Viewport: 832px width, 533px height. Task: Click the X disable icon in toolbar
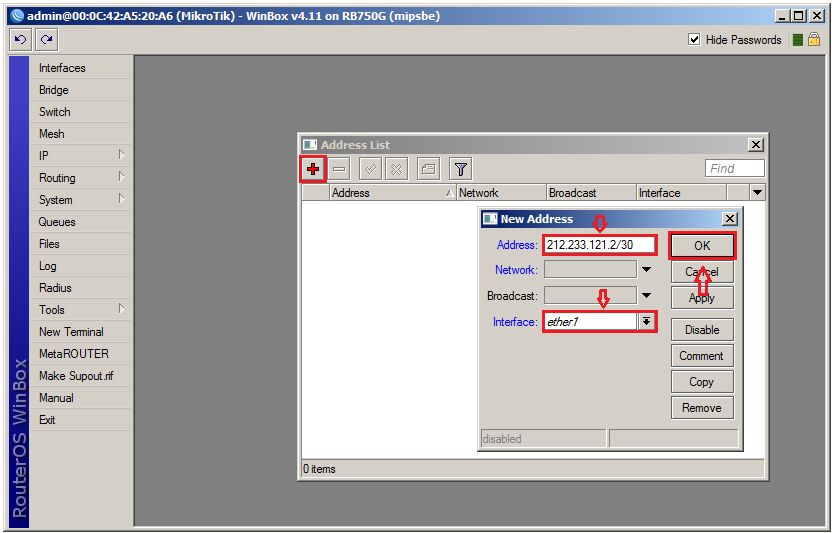[x=396, y=169]
